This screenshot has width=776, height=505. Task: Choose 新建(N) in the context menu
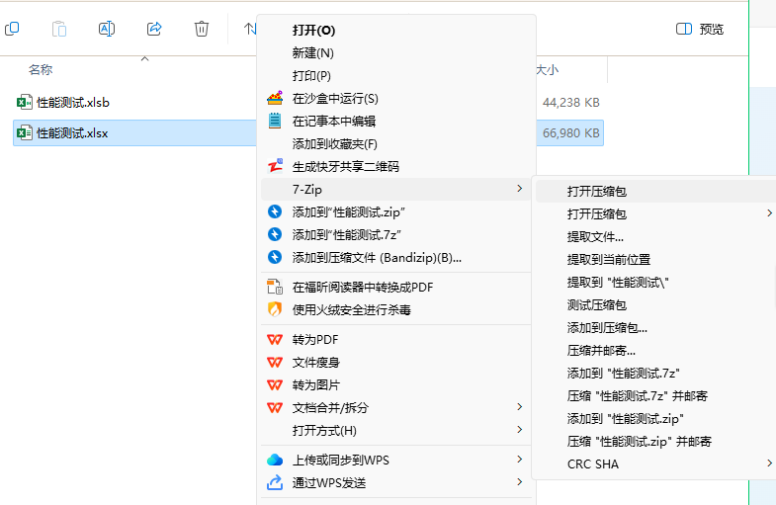click(396, 53)
